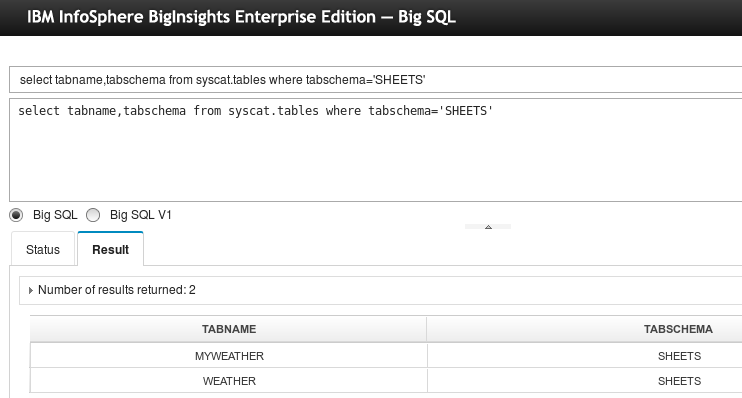
Task: Click the IBM InfoSphere BigInsights title text
Action: pos(241,17)
